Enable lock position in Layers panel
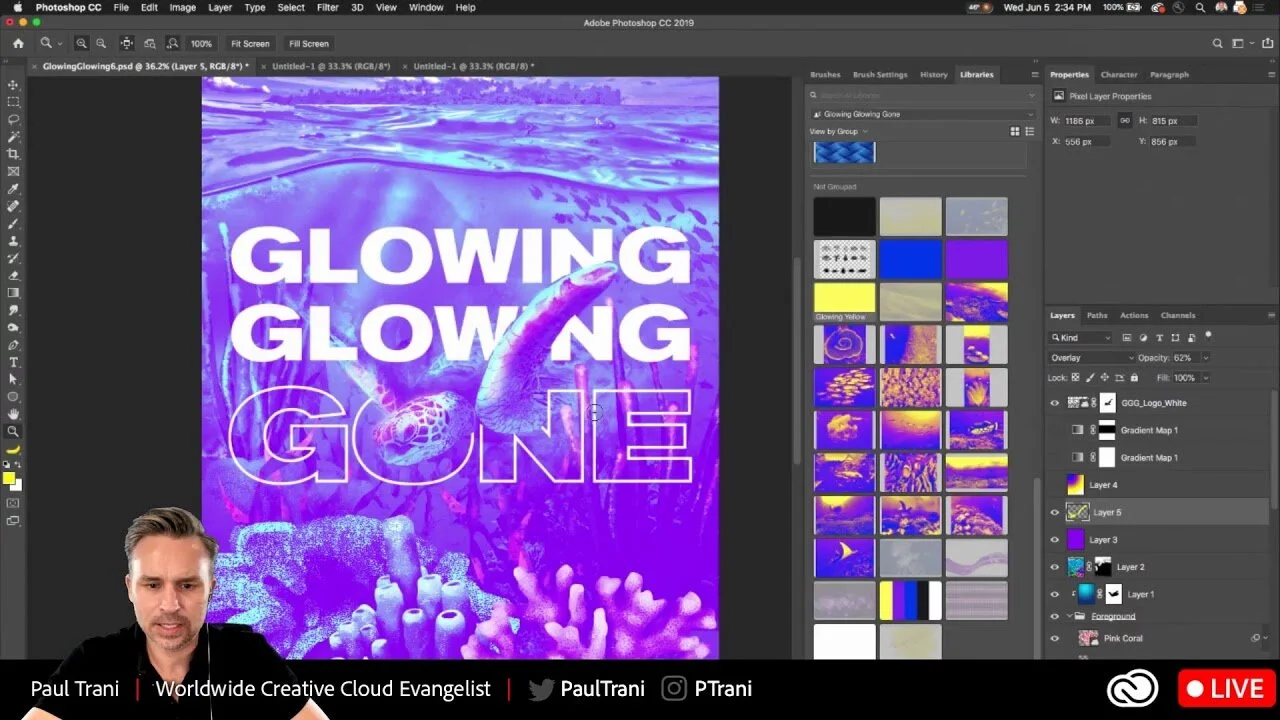This screenshot has width=1280, height=720. pyautogui.click(x=1105, y=377)
